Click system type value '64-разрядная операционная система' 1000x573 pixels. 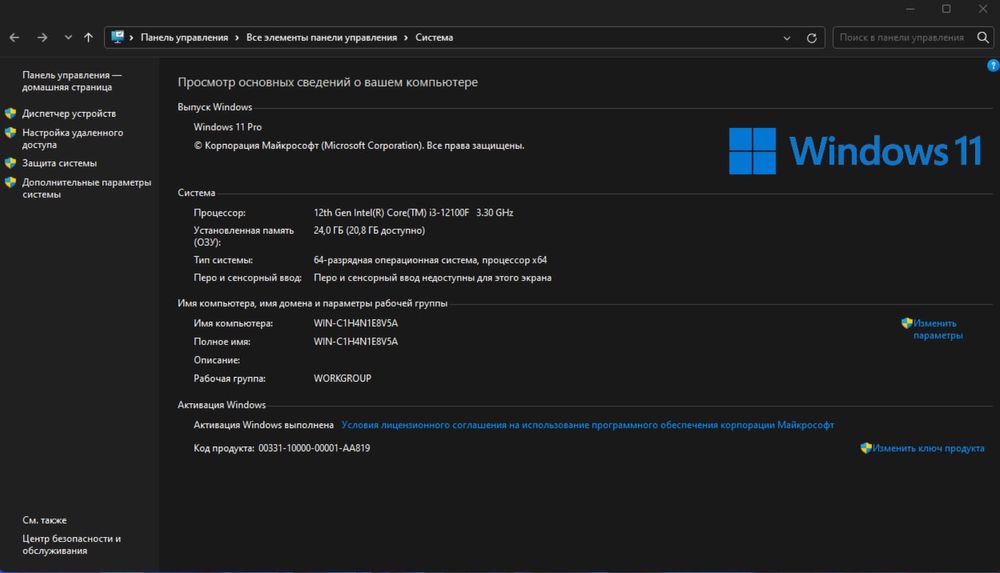click(x=395, y=260)
